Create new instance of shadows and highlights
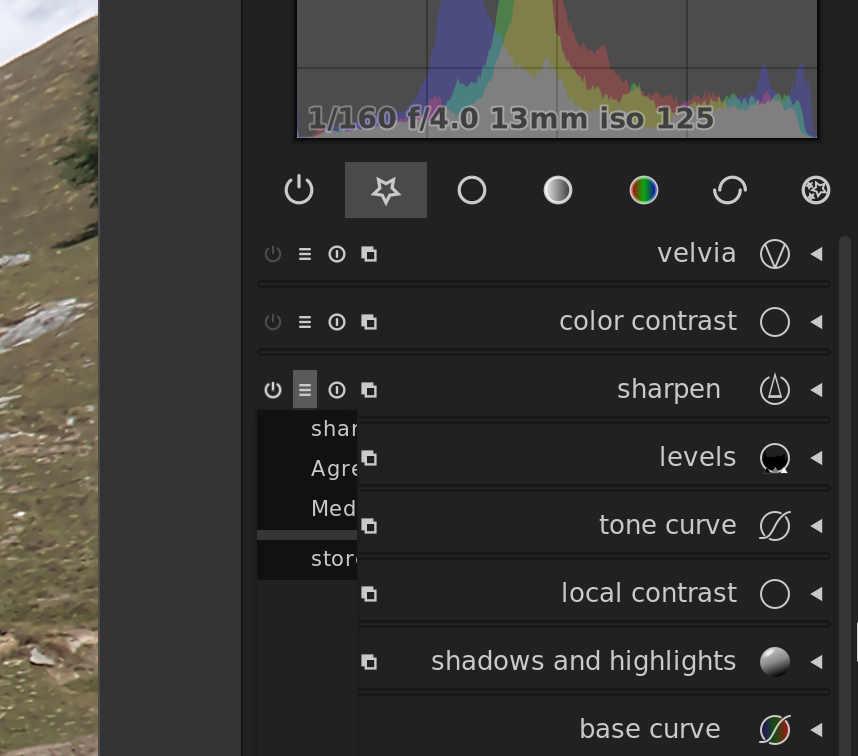The height and width of the screenshot is (756, 858). tap(369, 662)
